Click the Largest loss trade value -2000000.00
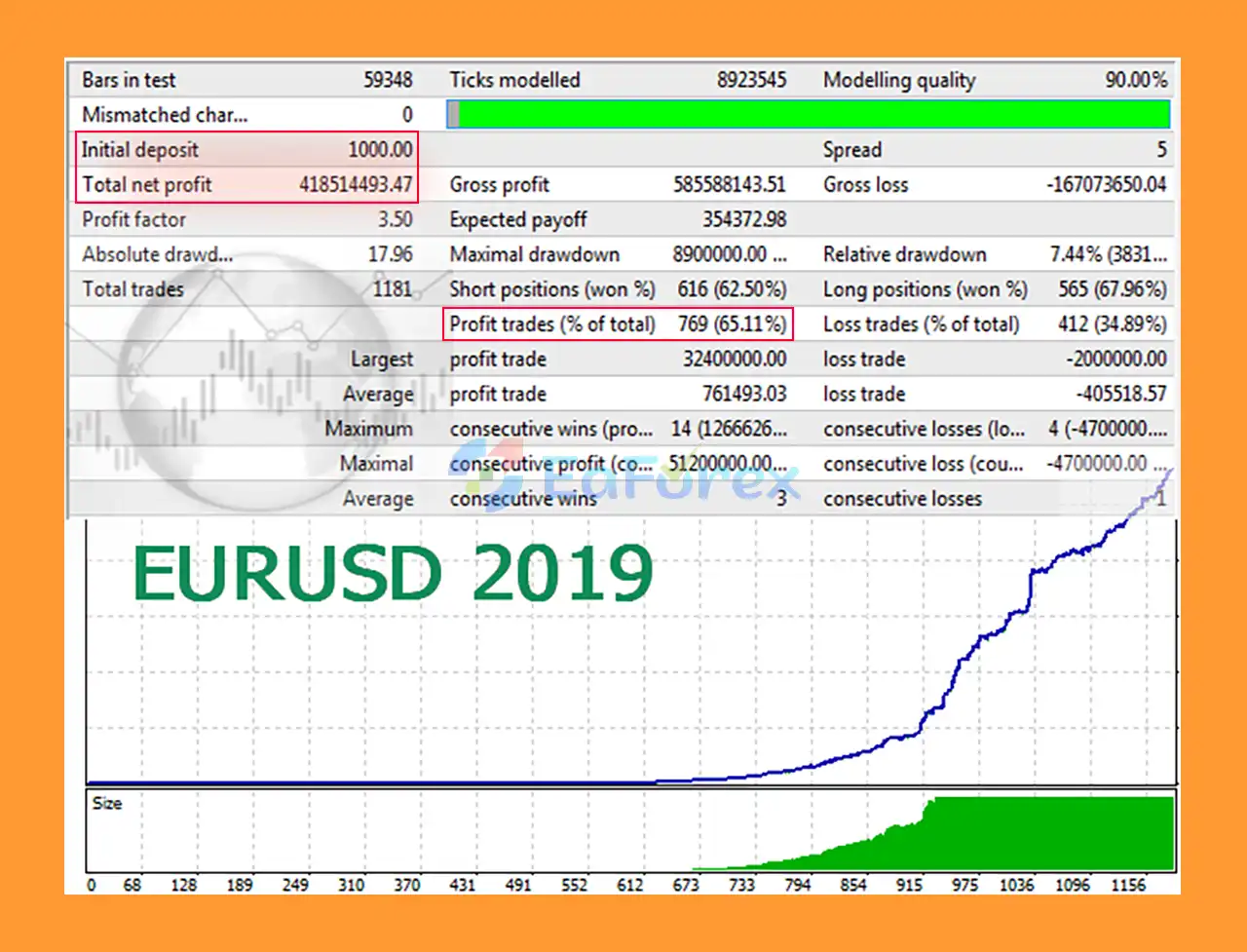1247x952 pixels. pos(1115,360)
